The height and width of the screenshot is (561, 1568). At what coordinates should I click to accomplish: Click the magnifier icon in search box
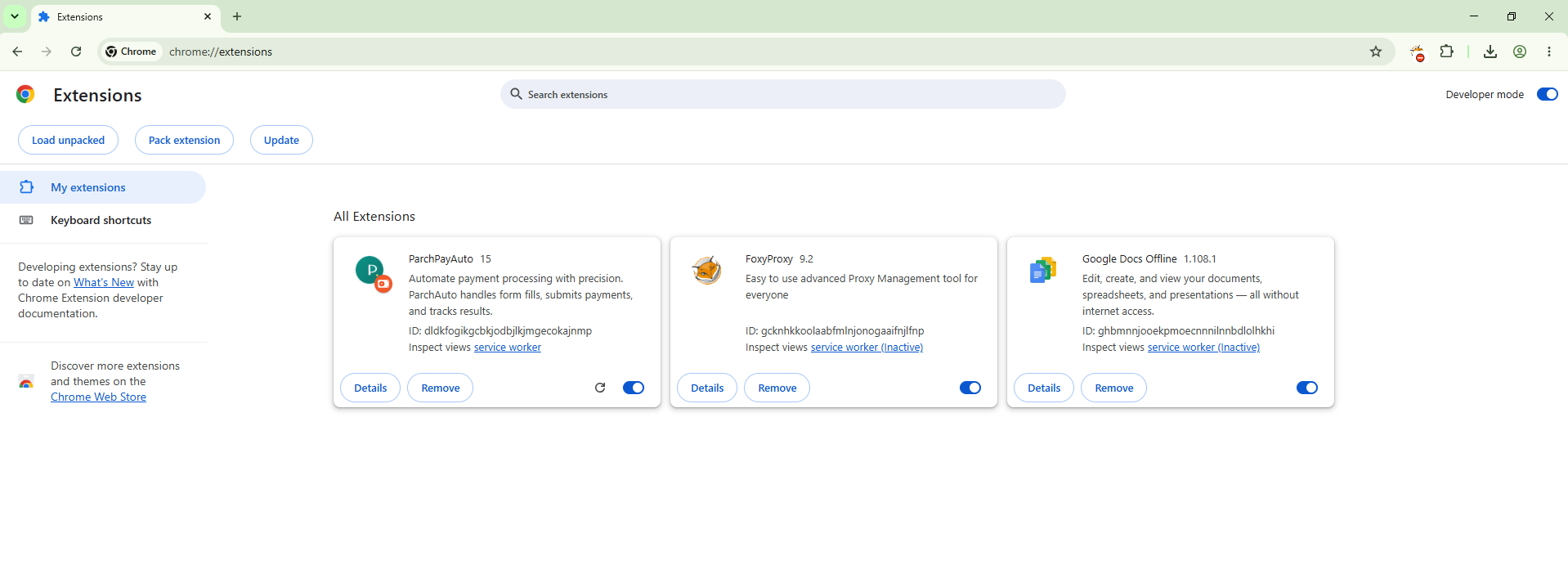click(x=516, y=94)
